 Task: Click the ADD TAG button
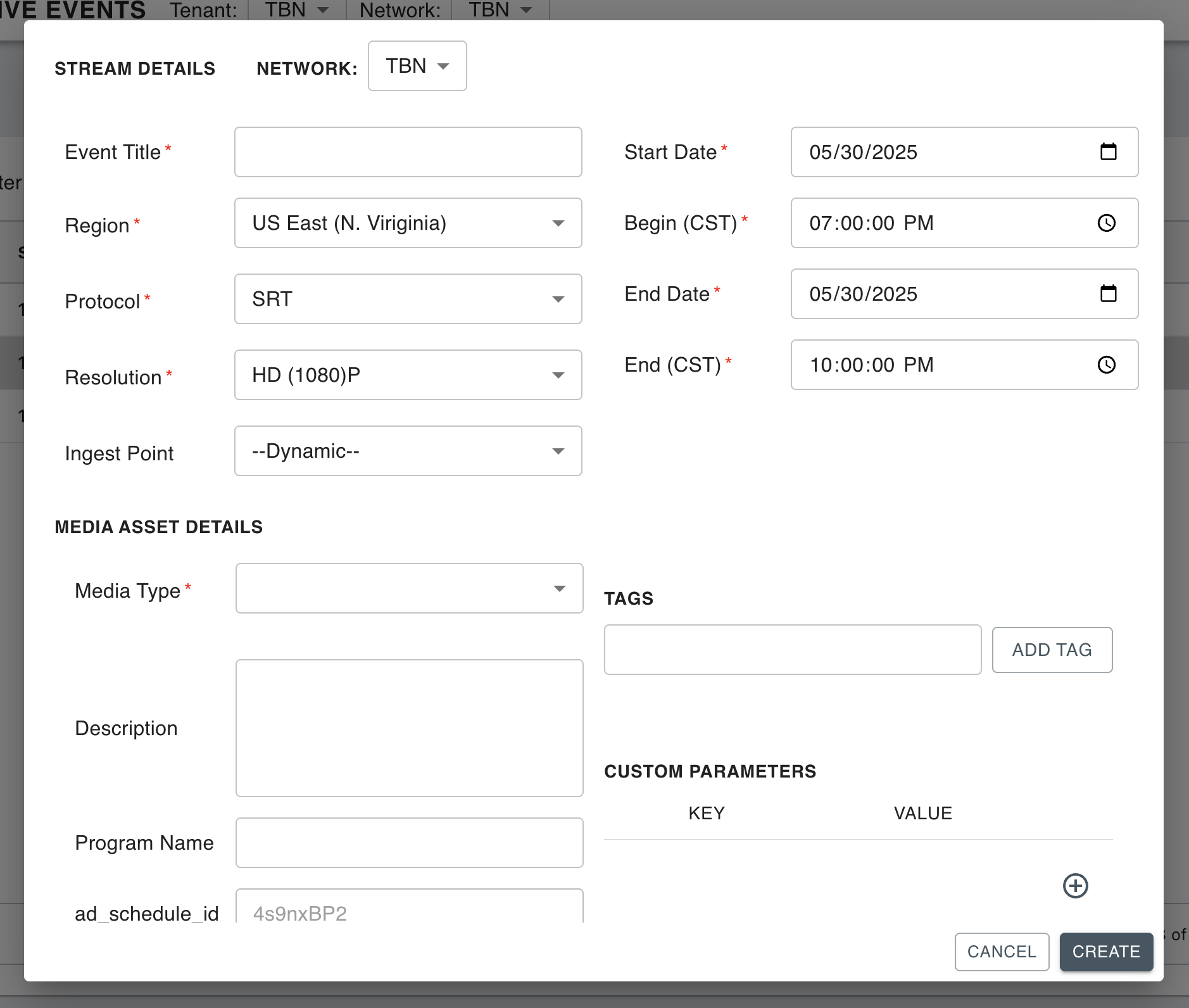point(1052,650)
